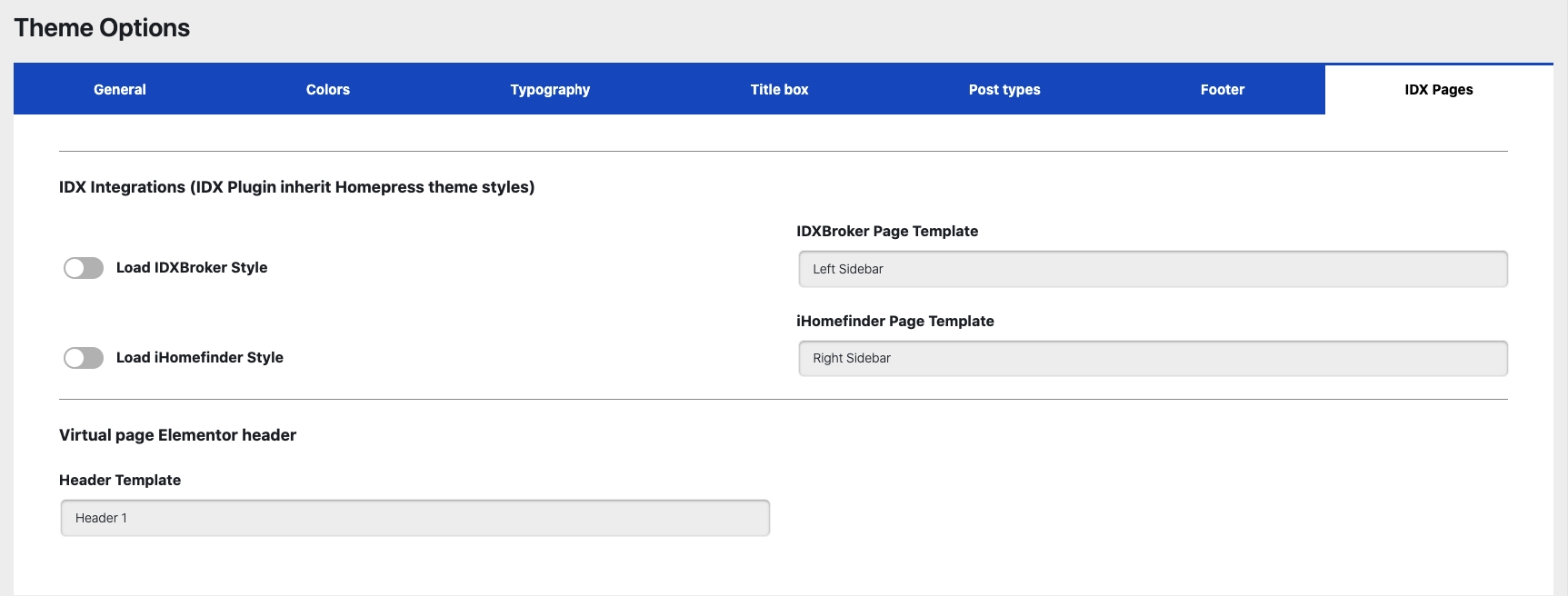
Task: Click the Virtual page Elementor header heading
Action: (177, 435)
